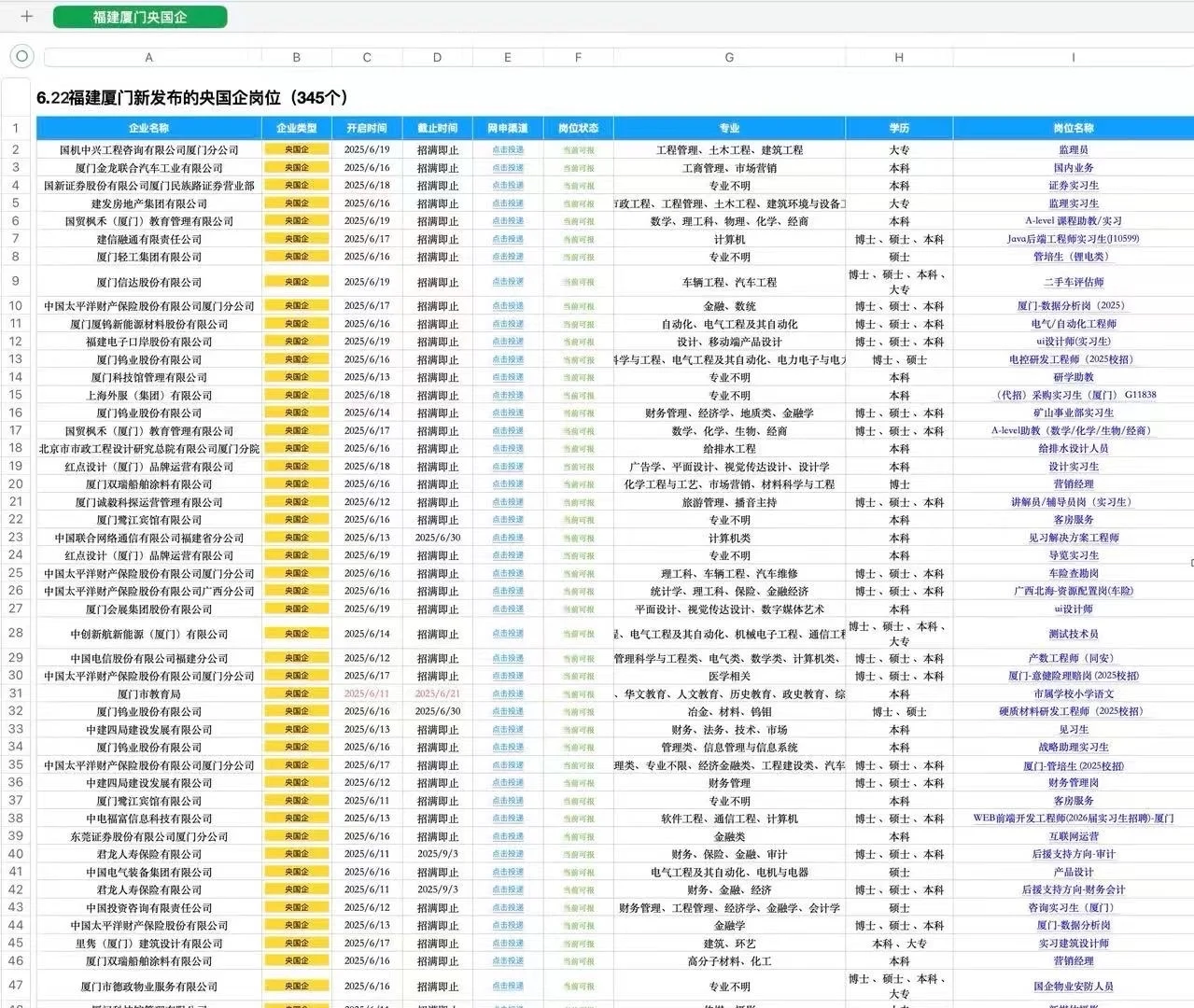Open the 监理员 job link
The width and height of the screenshot is (1194, 1008).
click(x=1074, y=149)
